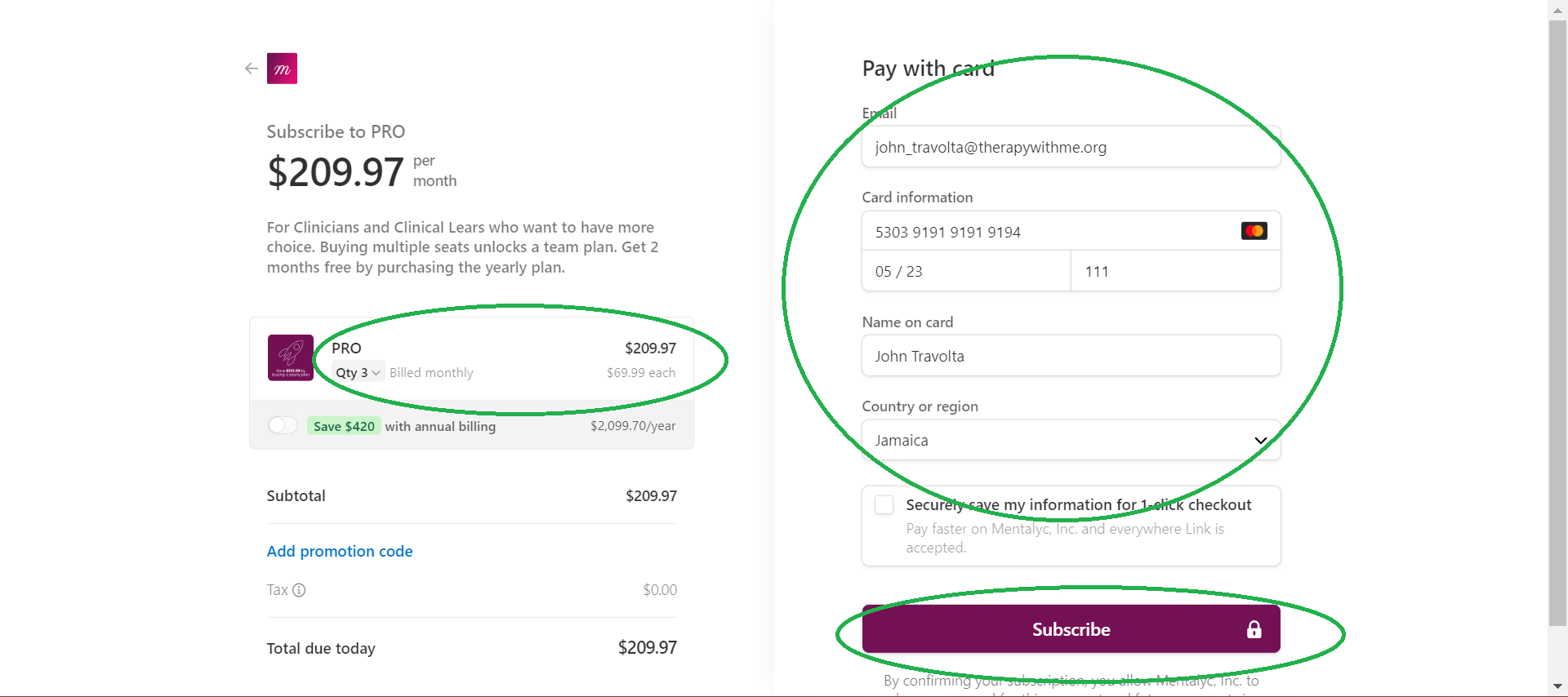Open the Qty 3 quantity dropdown

click(358, 372)
